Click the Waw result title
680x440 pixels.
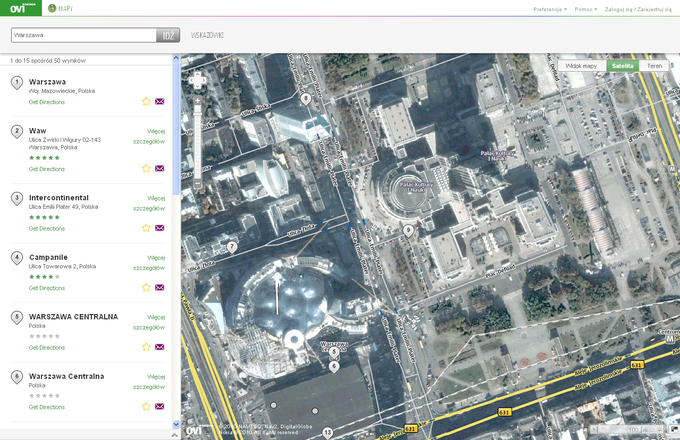click(x=37, y=131)
